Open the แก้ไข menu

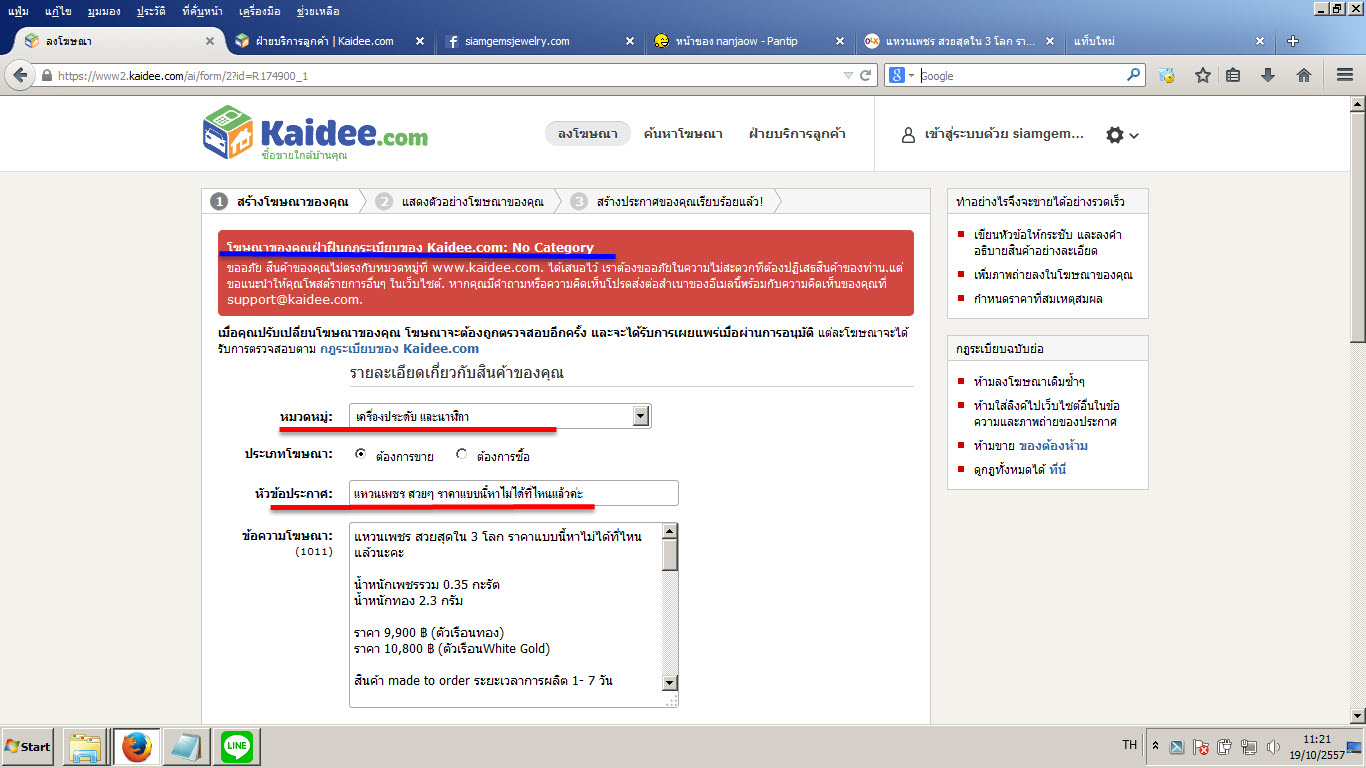pos(58,11)
